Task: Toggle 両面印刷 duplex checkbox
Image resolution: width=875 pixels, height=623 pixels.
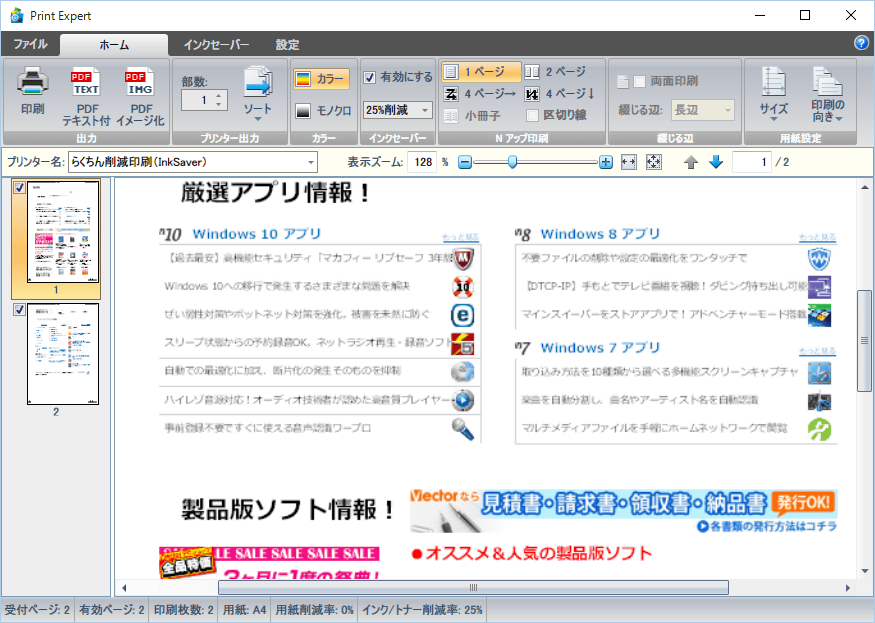Action: [x=640, y=82]
